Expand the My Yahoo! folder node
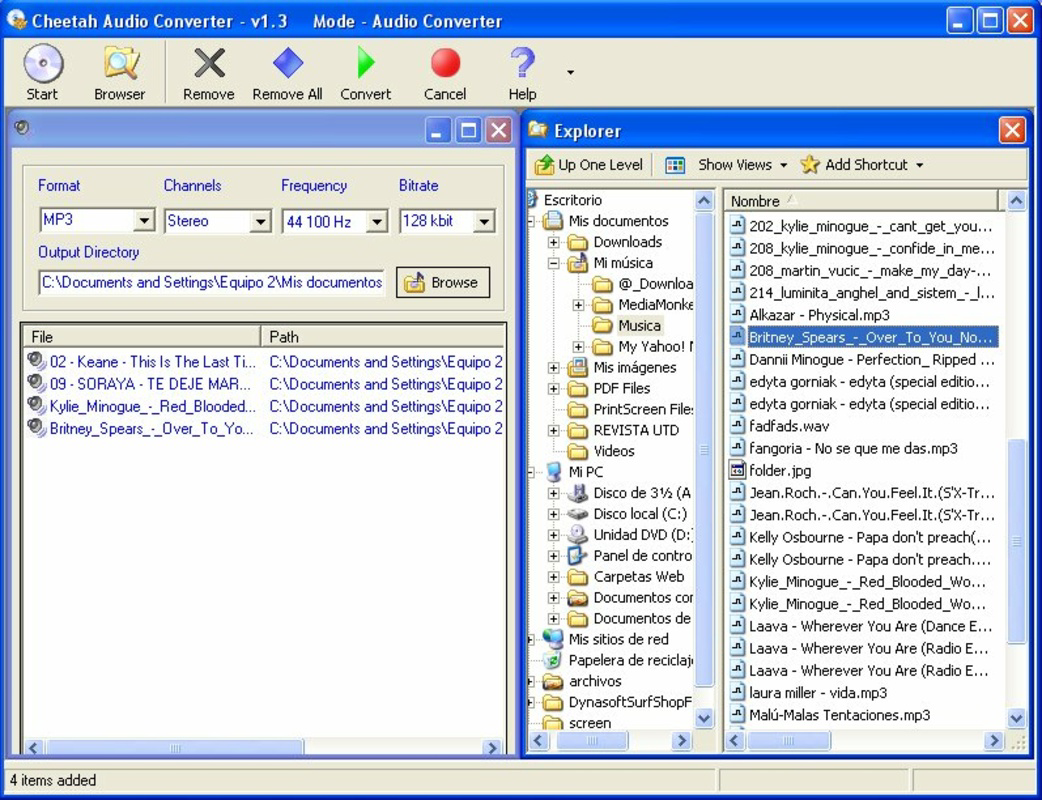 pos(578,347)
